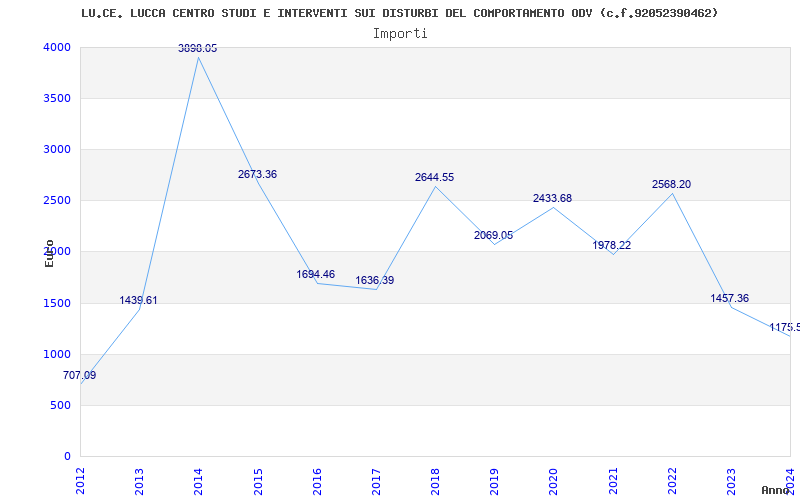
Task: Select the 2568.20 data point label
Action: point(671,185)
